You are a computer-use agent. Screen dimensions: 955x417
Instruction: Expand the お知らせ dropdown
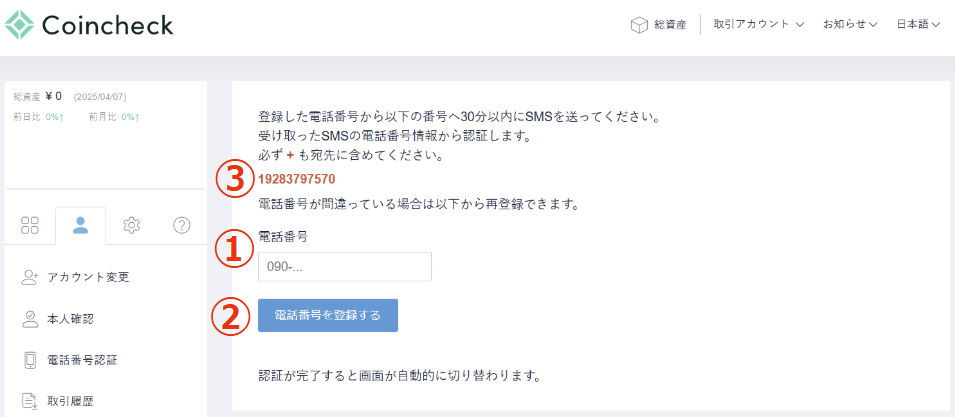[x=850, y=25]
